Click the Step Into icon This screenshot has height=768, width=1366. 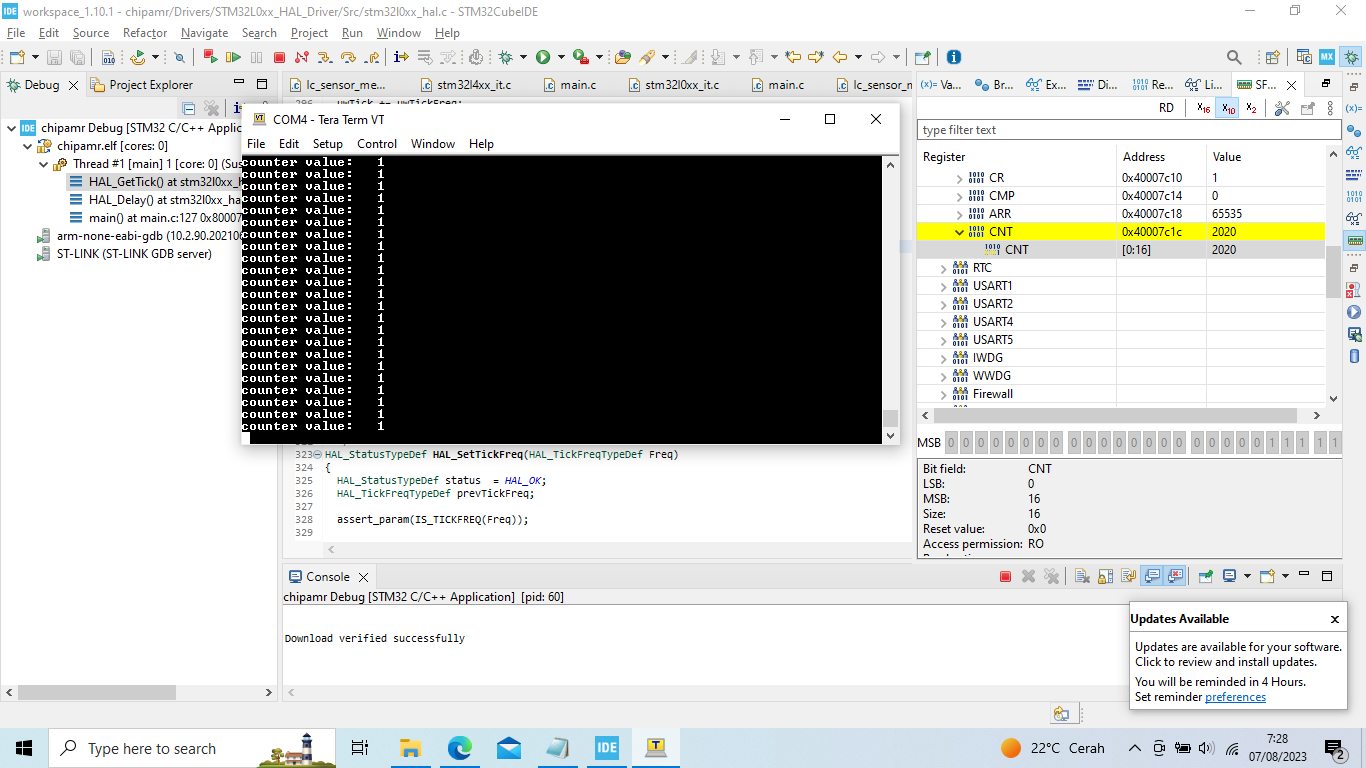tap(325, 58)
